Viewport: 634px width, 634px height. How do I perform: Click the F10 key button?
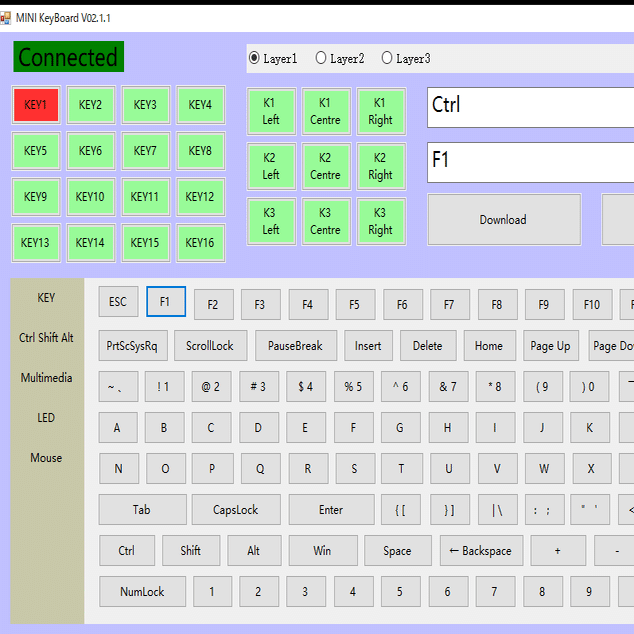pos(592,304)
